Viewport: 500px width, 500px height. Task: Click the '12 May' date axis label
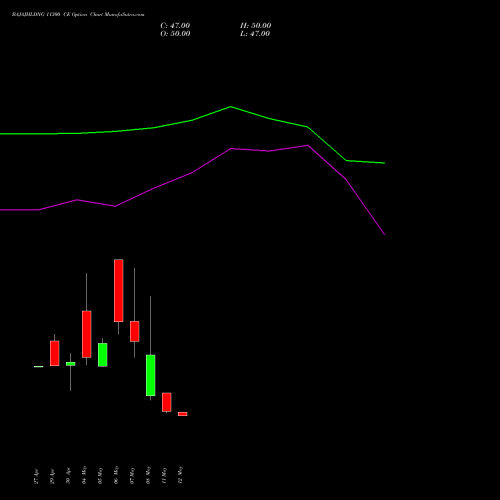pyautogui.click(x=180, y=475)
